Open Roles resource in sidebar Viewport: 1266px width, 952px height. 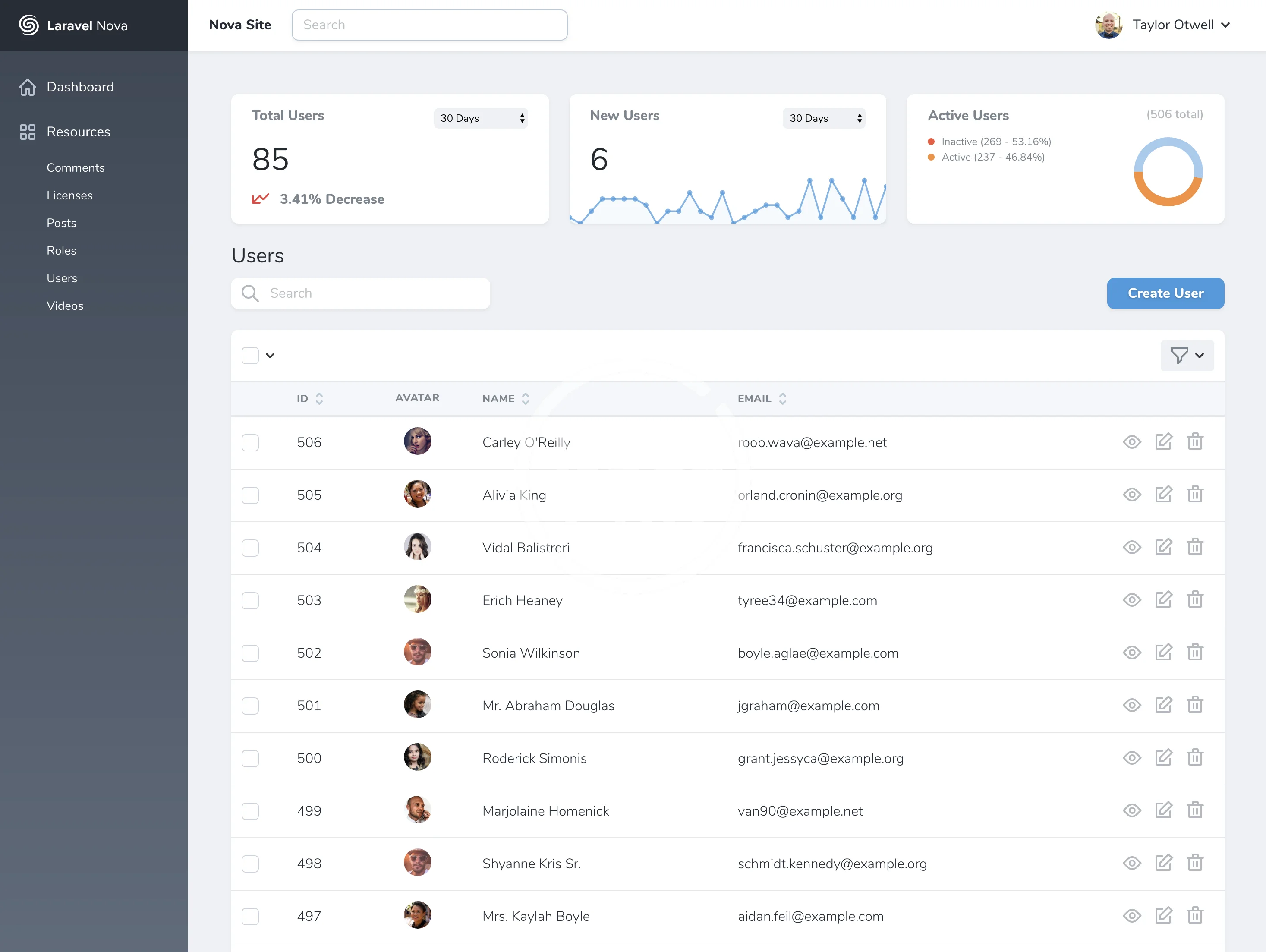pyautogui.click(x=61, y=250)
